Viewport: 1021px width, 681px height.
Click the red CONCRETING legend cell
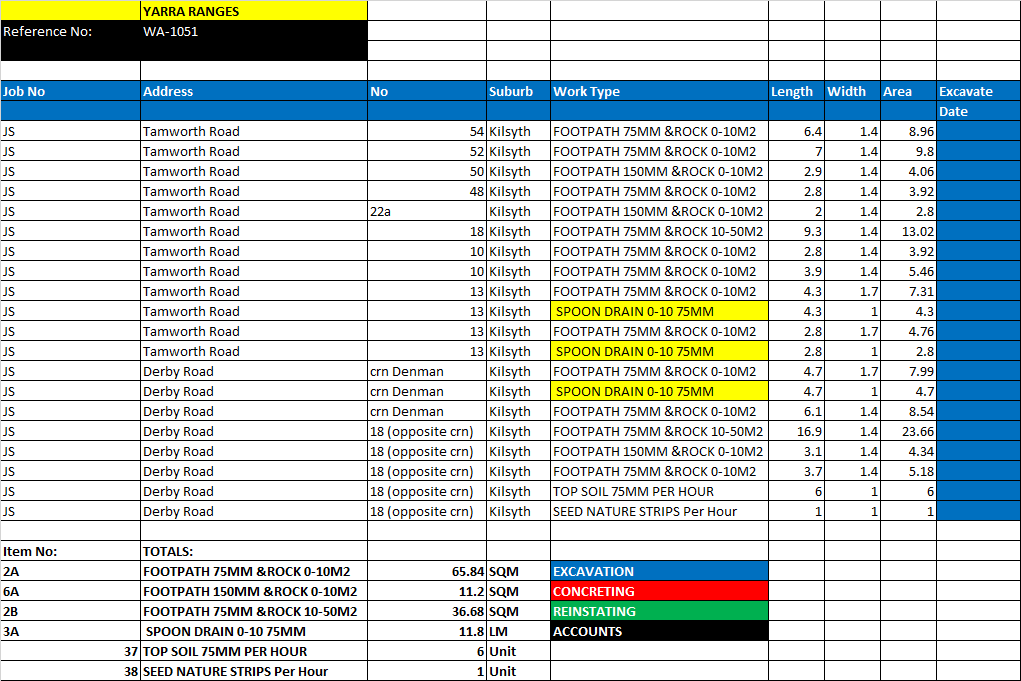coord(658,591)
